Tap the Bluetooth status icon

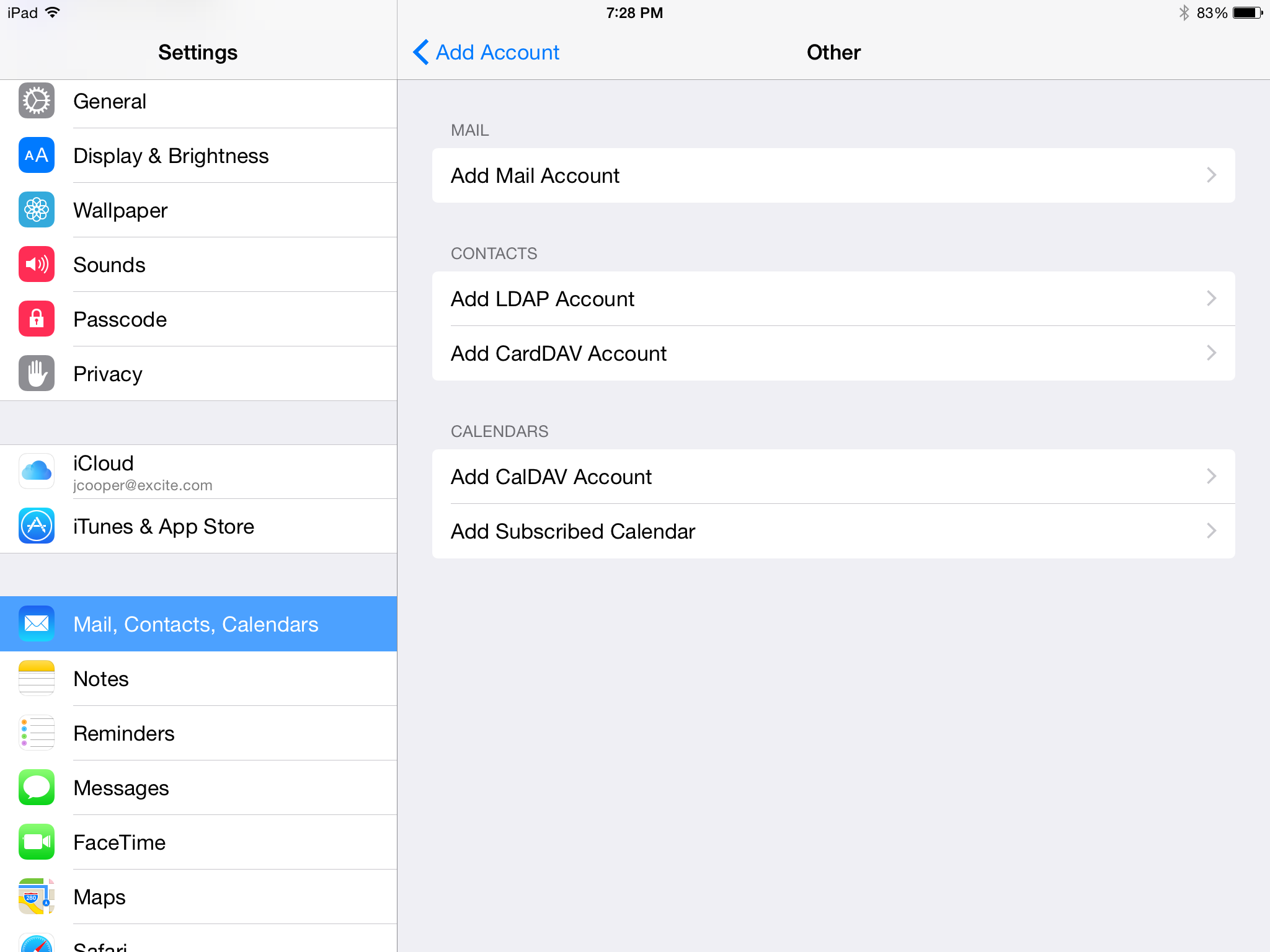pos(1184,12)
